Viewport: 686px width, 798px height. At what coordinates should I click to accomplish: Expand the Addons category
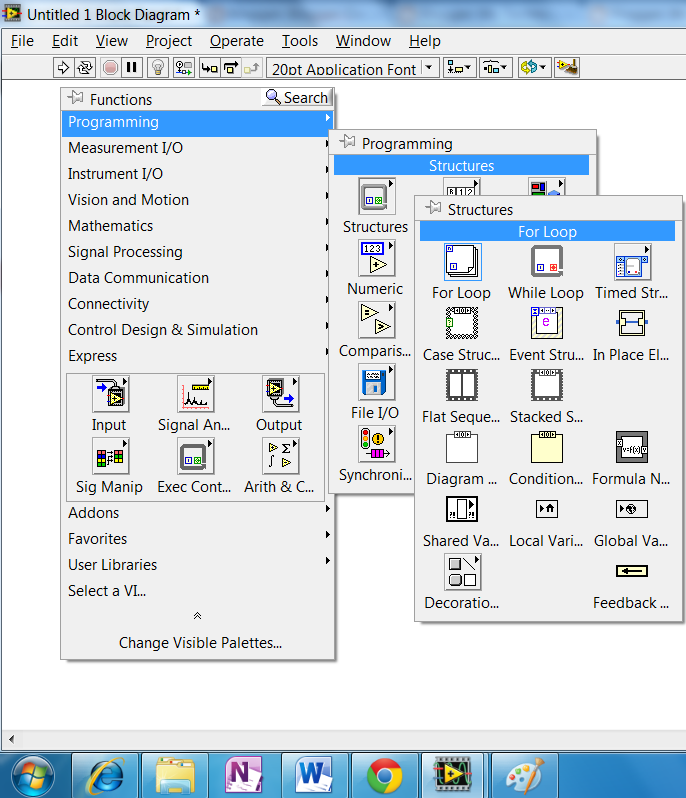tap(197, 512)
